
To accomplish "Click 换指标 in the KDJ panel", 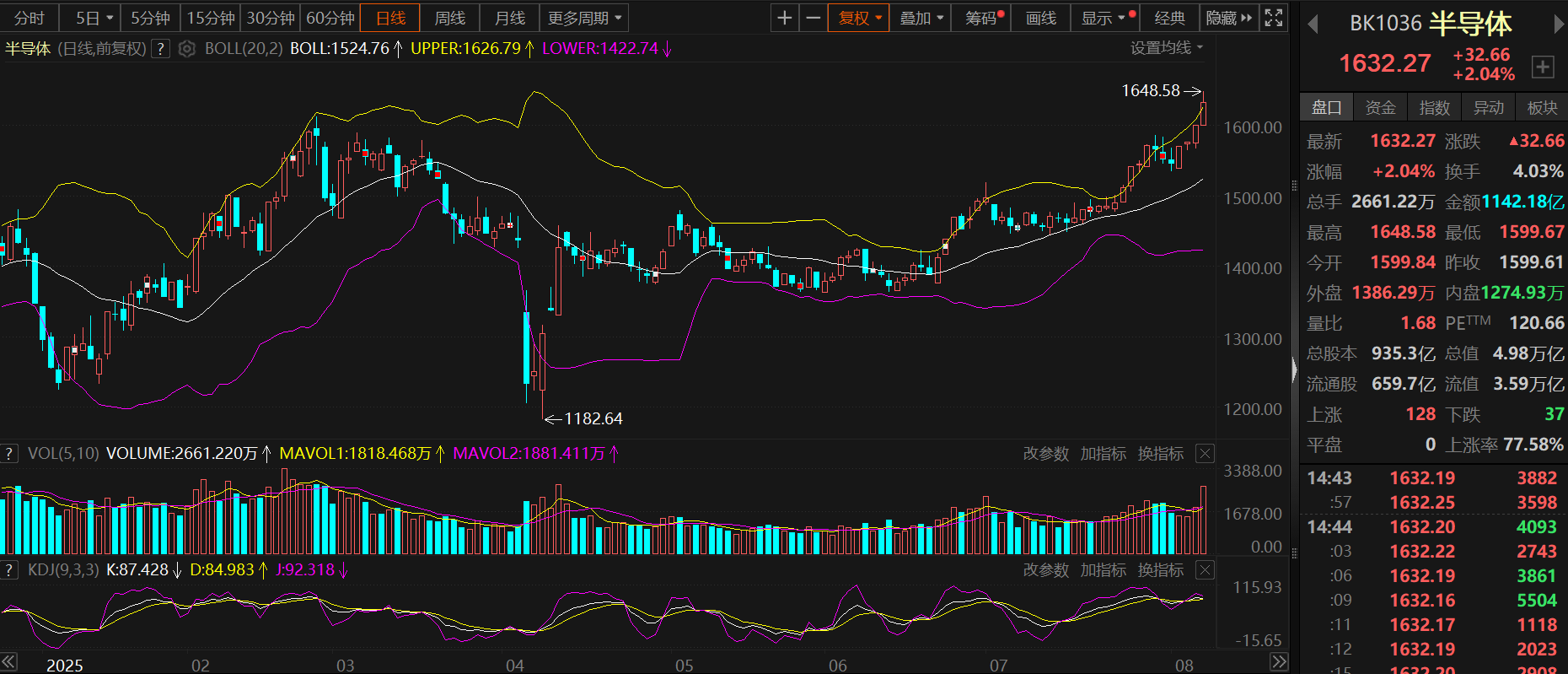I will coord(1160,570).
